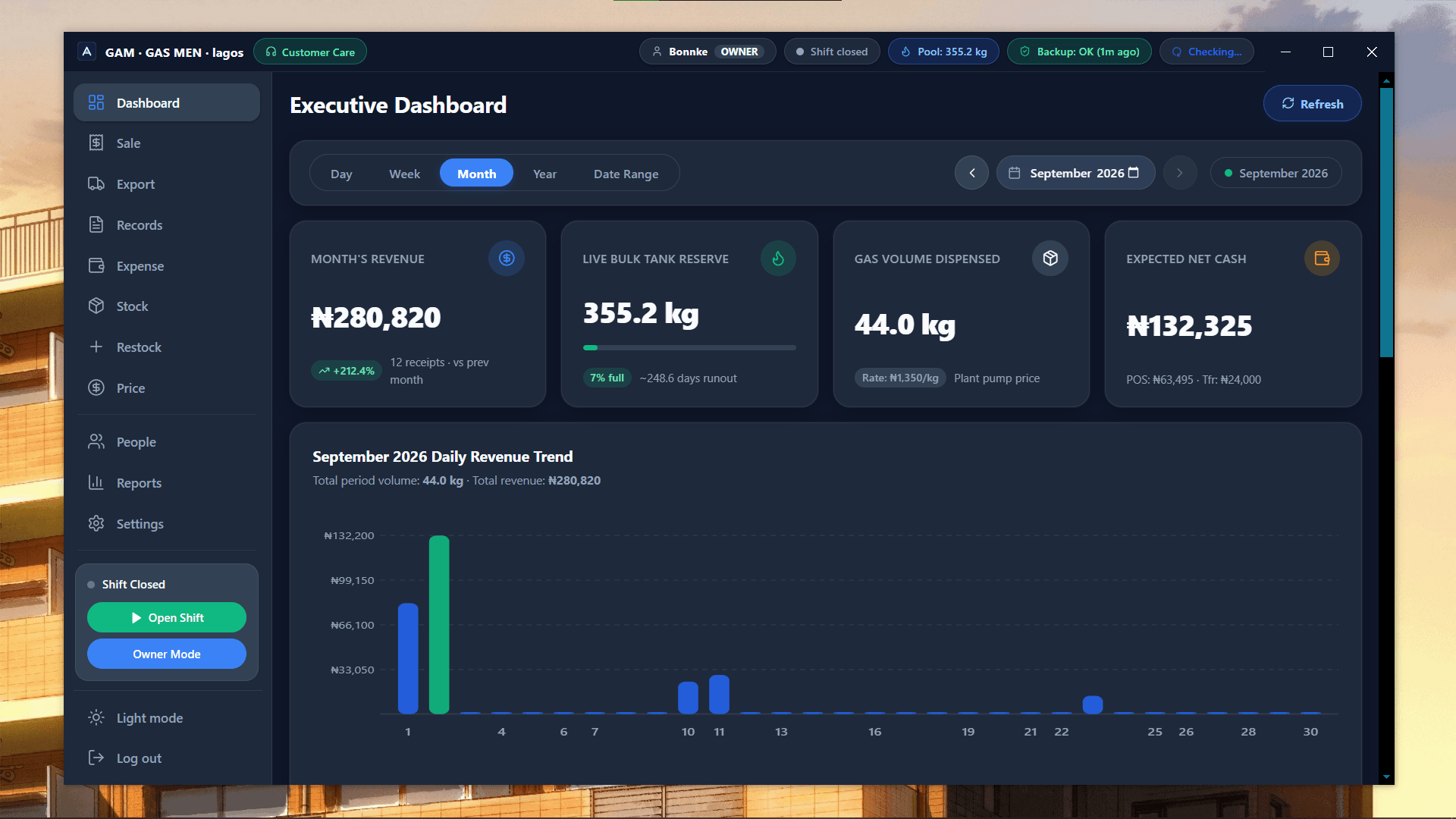Open the September 2026 month picker
1456x819 pixels.
[x=1075, y=174]
